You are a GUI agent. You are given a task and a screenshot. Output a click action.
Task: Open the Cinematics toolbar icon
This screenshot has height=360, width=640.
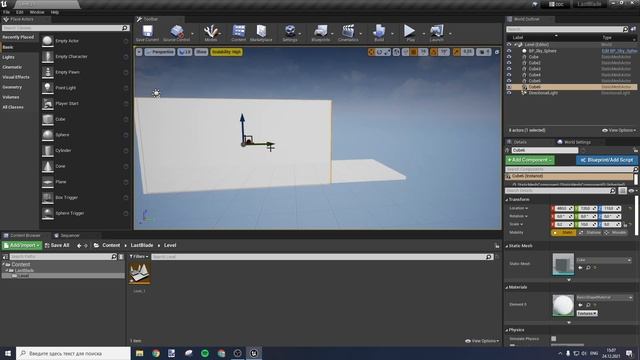pyautogui.click(x=348, y=33)
